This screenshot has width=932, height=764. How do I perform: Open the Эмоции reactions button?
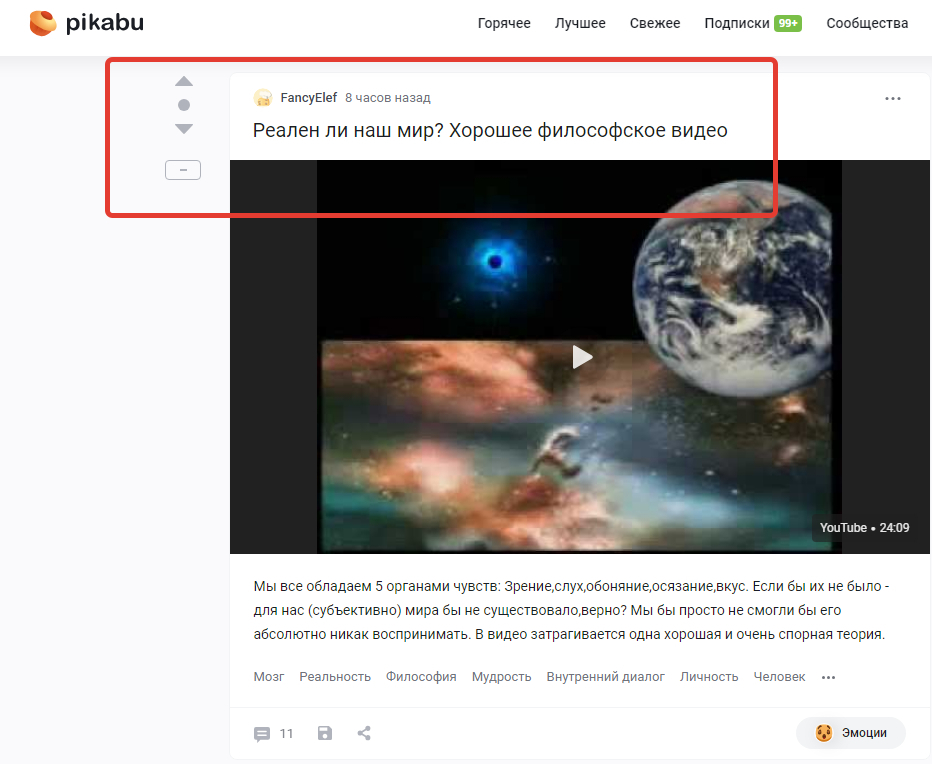point(851,733)
